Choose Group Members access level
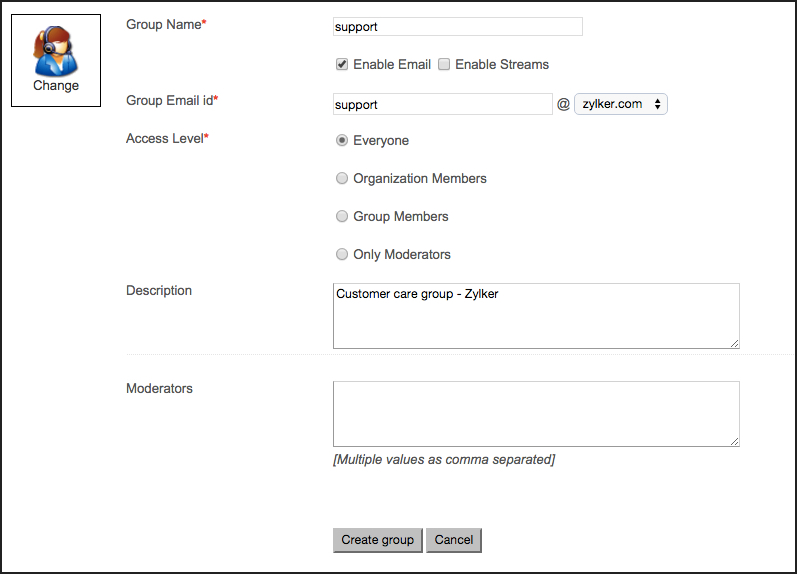This screenshot has width=797, height=574. pos(342,216)
